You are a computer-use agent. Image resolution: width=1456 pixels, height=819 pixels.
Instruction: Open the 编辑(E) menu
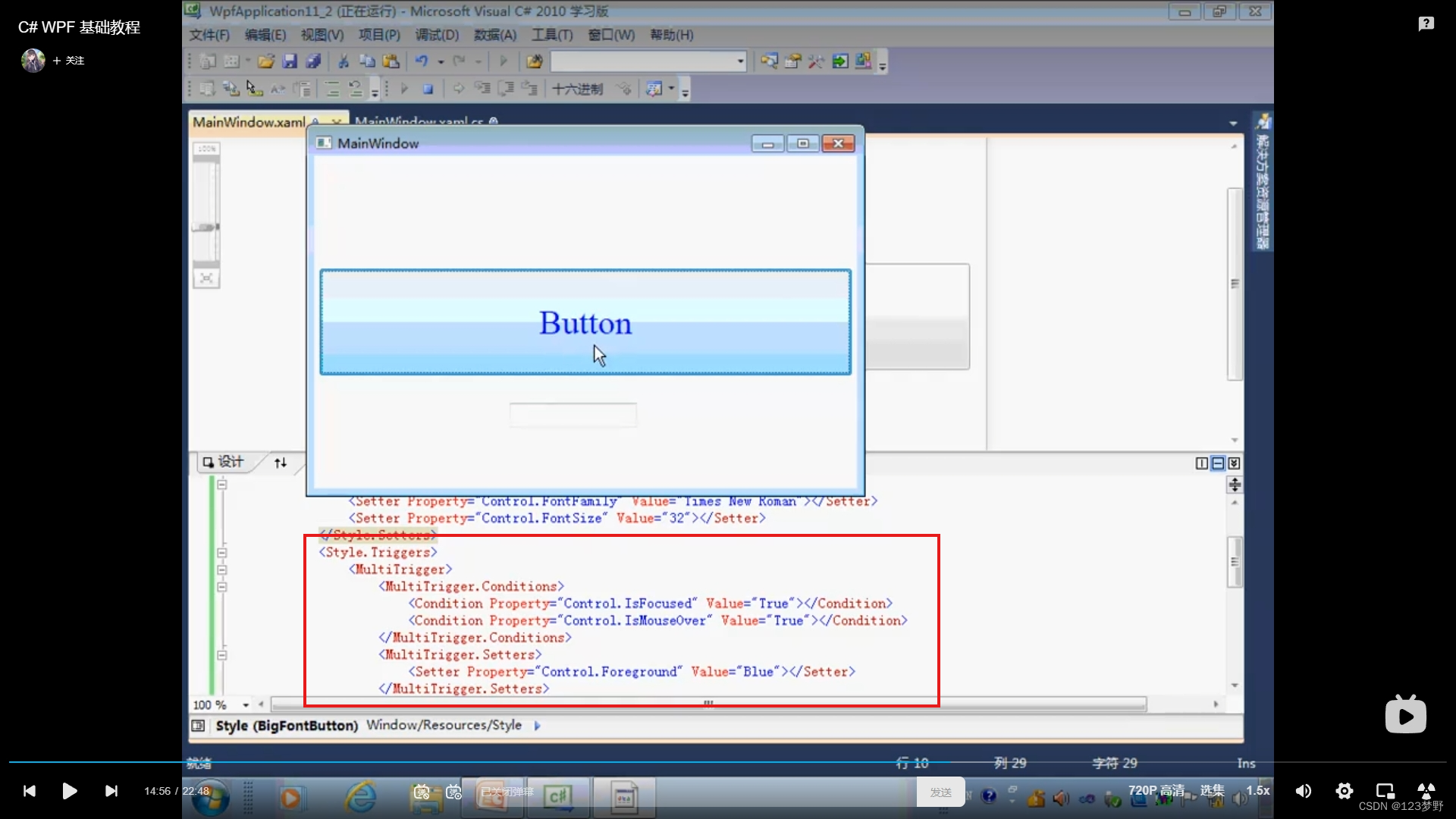click(x=265, y=35)
